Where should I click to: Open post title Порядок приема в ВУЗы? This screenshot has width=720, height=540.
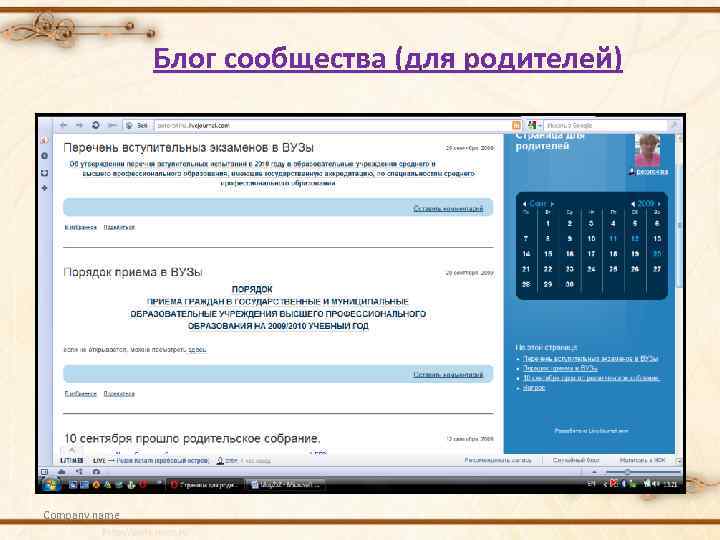pos(133,272)
